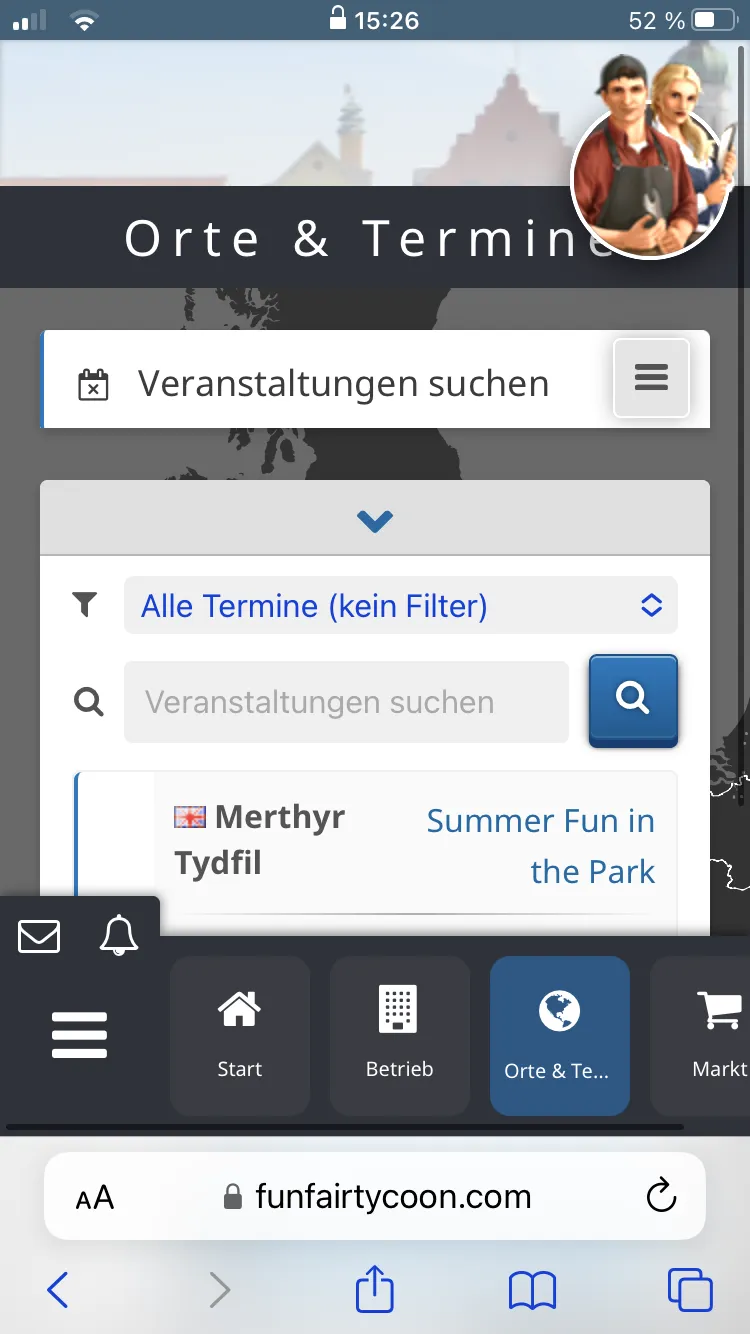The height and width of the screenshot is (1334, 750).
Task: Focus the Veranstaltungen suchen search field
Action: [x=346, y=702]
